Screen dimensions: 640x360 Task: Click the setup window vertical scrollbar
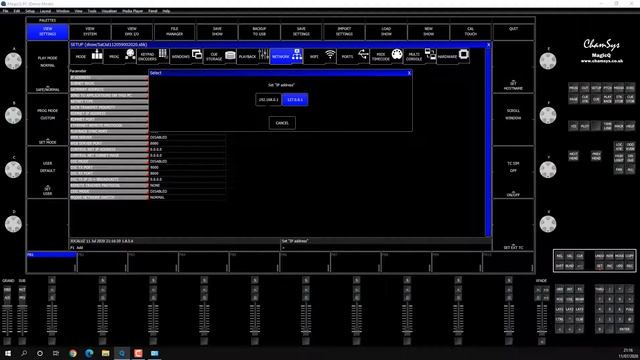[x=488, y=142]
